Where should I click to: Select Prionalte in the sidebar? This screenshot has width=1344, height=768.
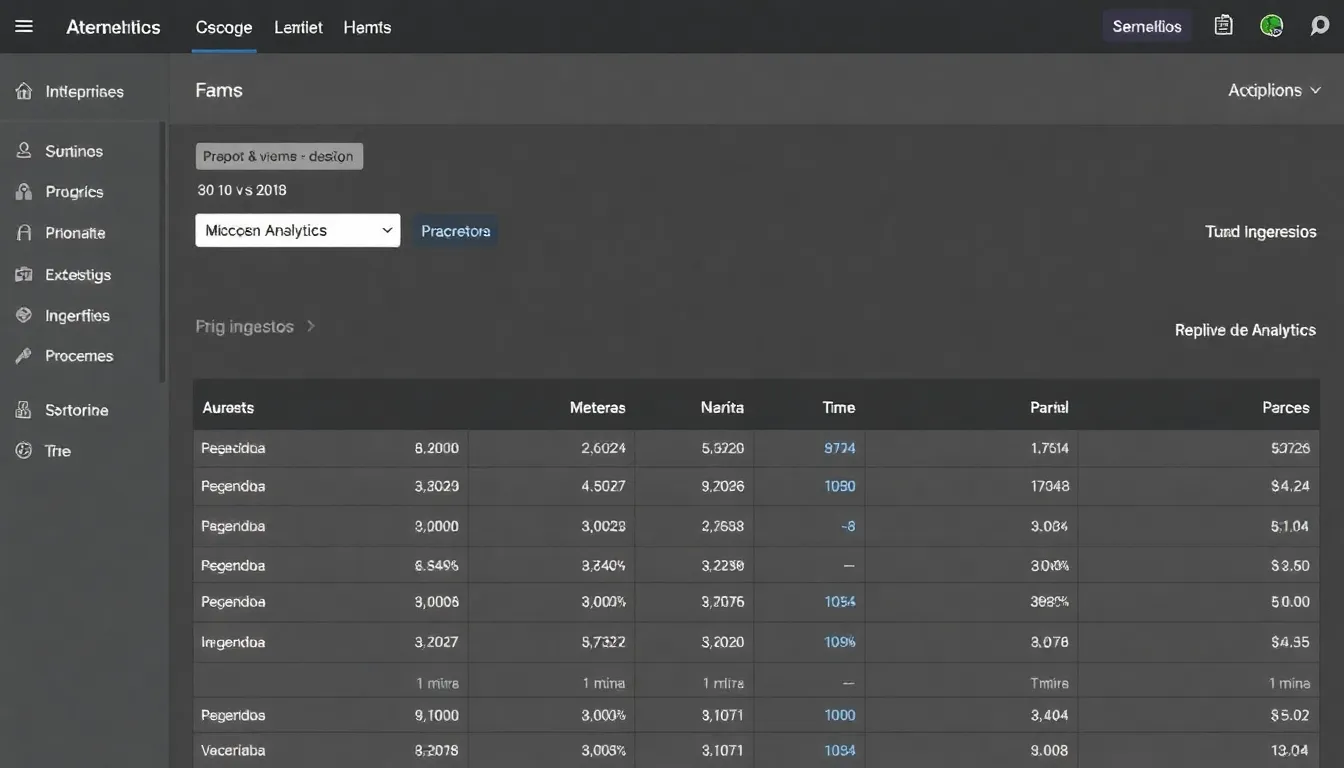(75, 232)
